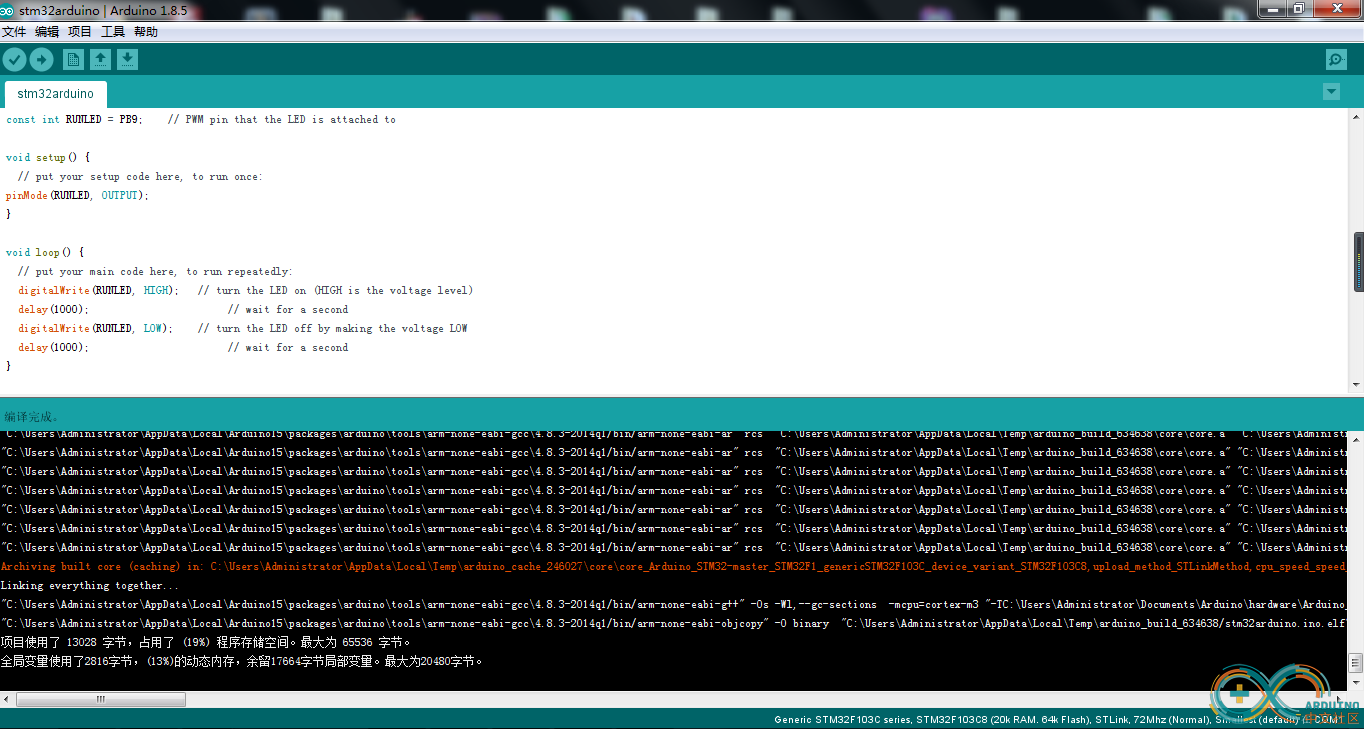Screen dimensions: 1364x729
Task: Click 'digitalWrite(RUNLED, LOW);' code line
Action: [95, 328]
